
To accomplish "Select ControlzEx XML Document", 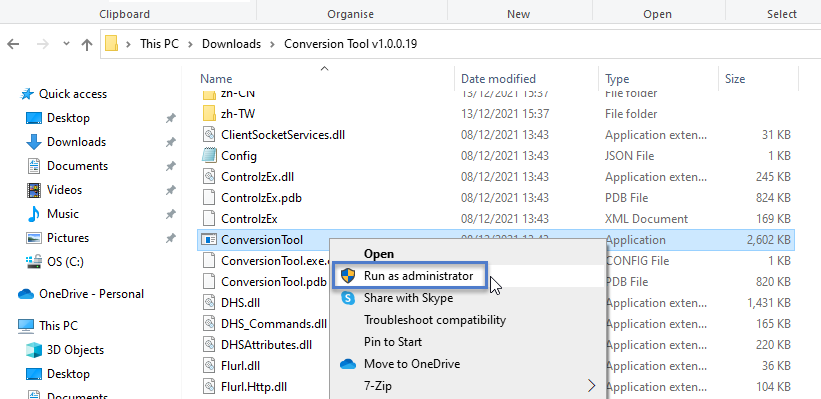I will (249, 219).
